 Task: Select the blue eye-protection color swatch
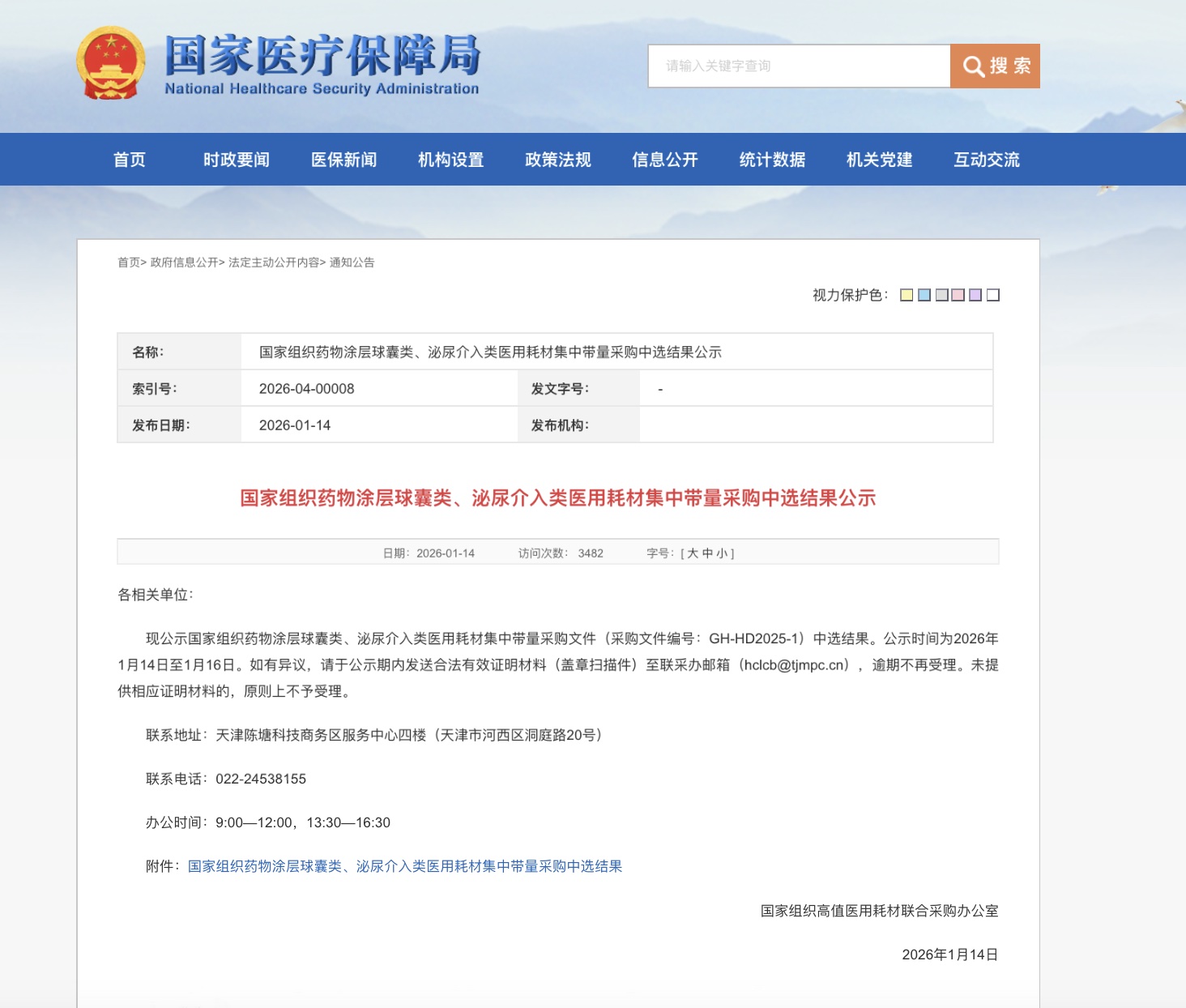(924, 294)
